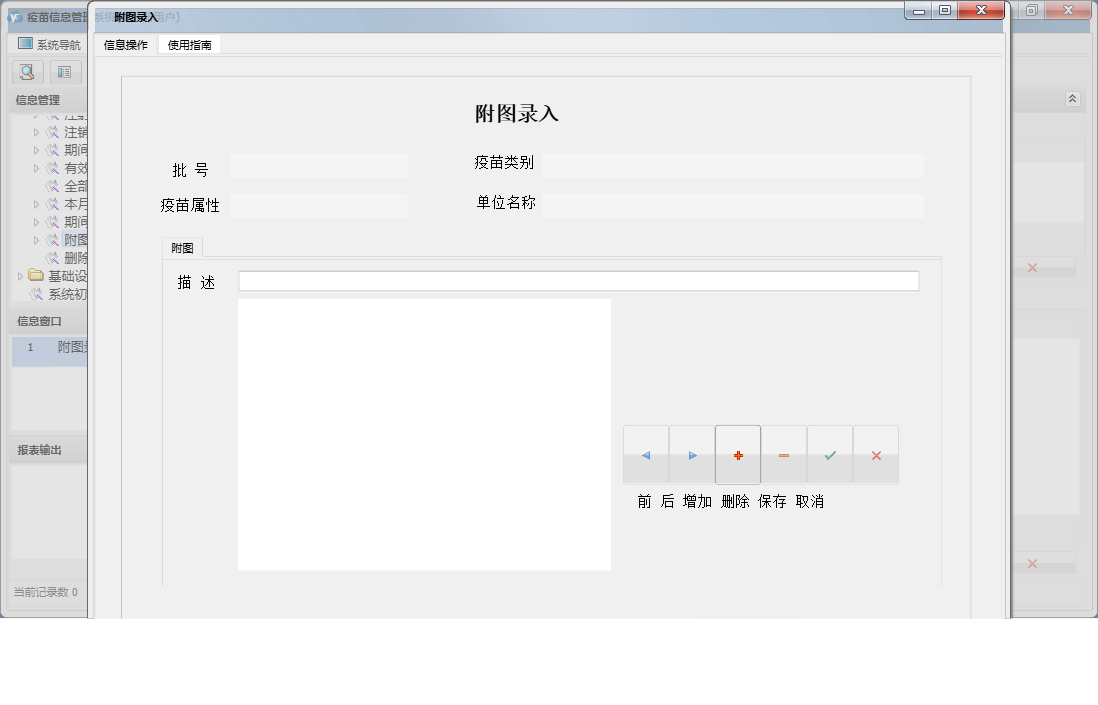Image resolution: width=1098 pixels, height=705 pixels.
Task: Click the icon of the 系统初 tree item
Action: 36,294
